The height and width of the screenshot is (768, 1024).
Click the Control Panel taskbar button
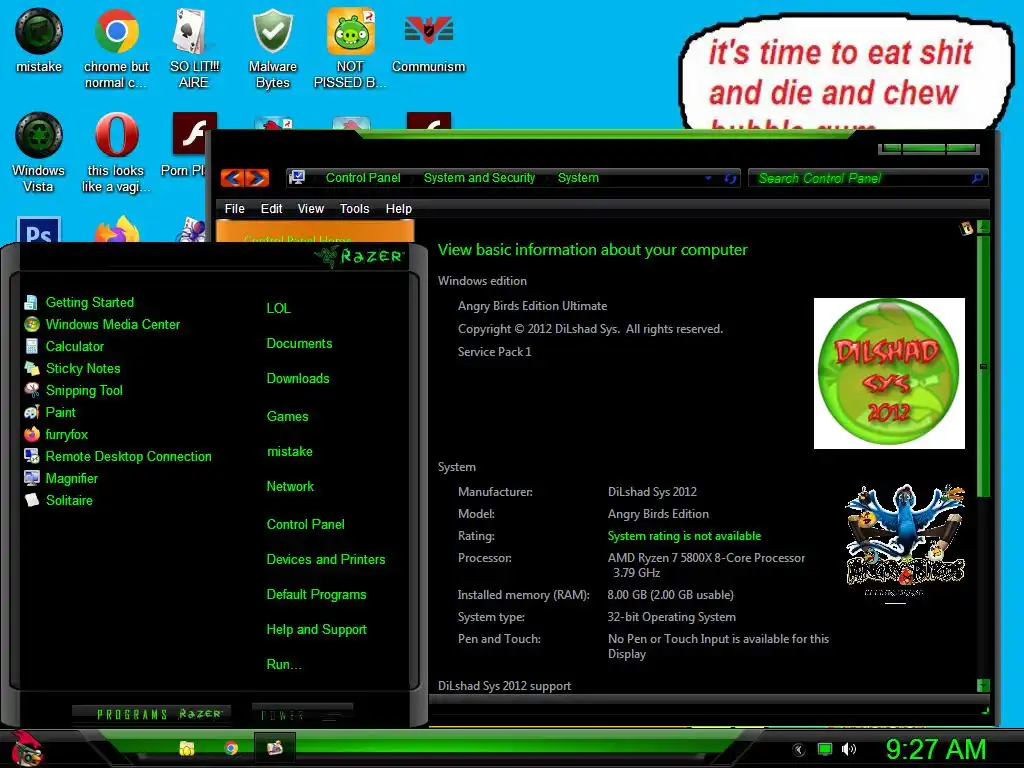pyautogui.click(x=274, y=748)
